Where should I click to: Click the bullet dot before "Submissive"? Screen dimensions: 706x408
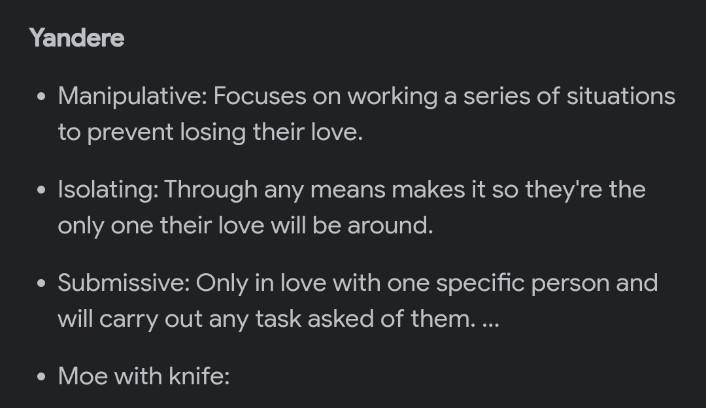pyautogui.click(x=40, y=284)
